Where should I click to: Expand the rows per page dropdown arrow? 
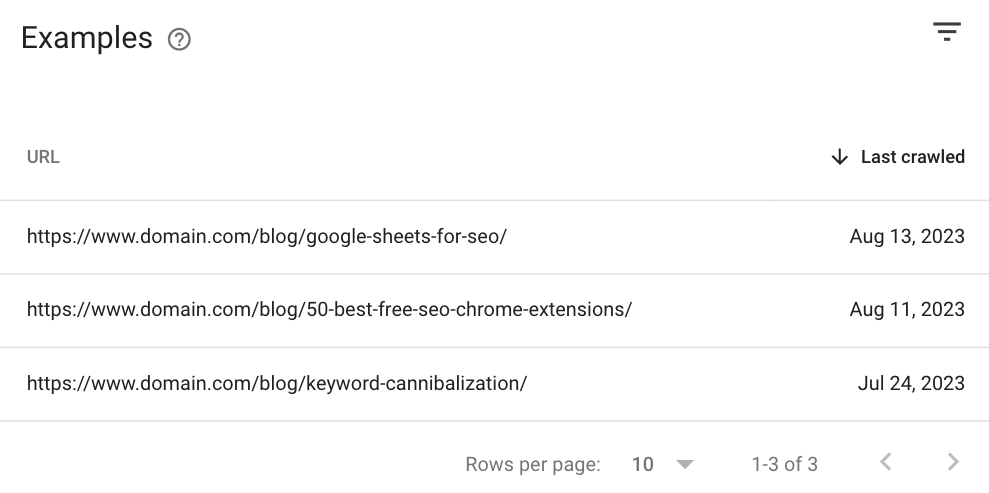pyautogui.click(x=684, y=465)
